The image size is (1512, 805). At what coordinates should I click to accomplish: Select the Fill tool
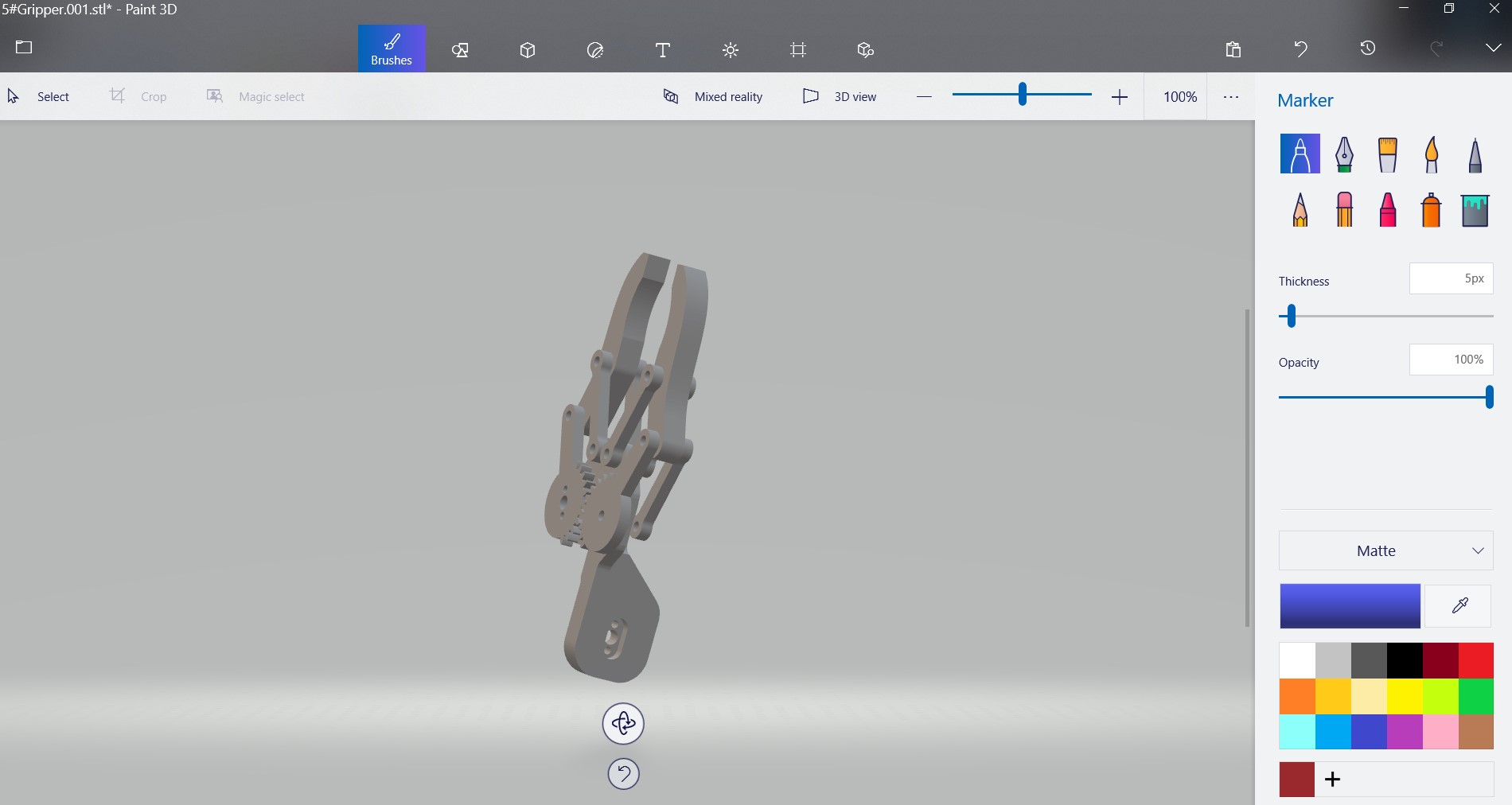click(1475, 210)
